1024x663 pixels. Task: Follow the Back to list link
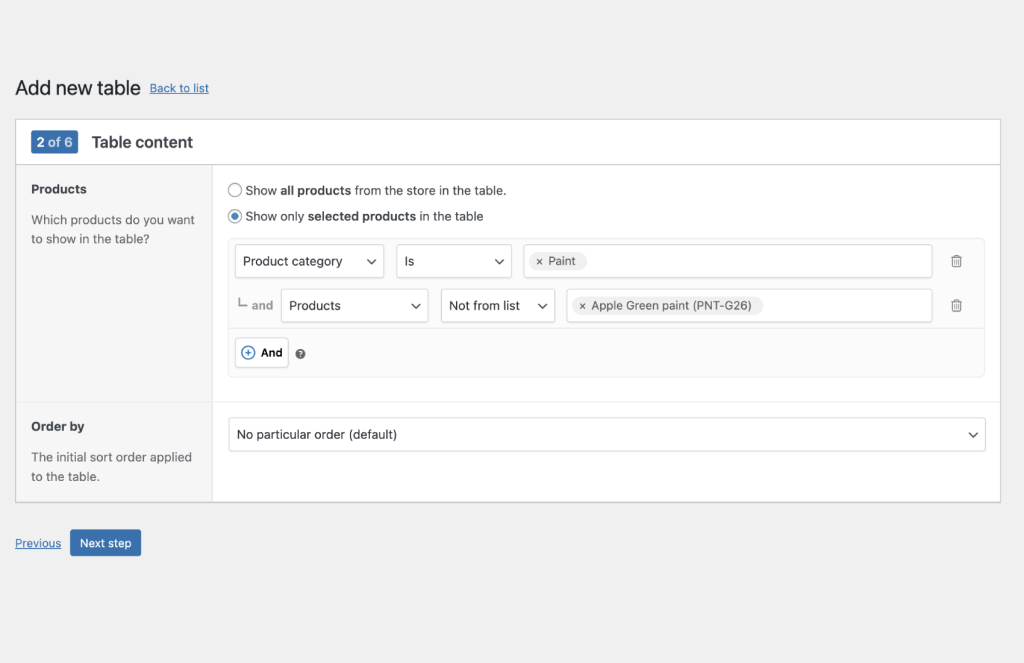178,88
